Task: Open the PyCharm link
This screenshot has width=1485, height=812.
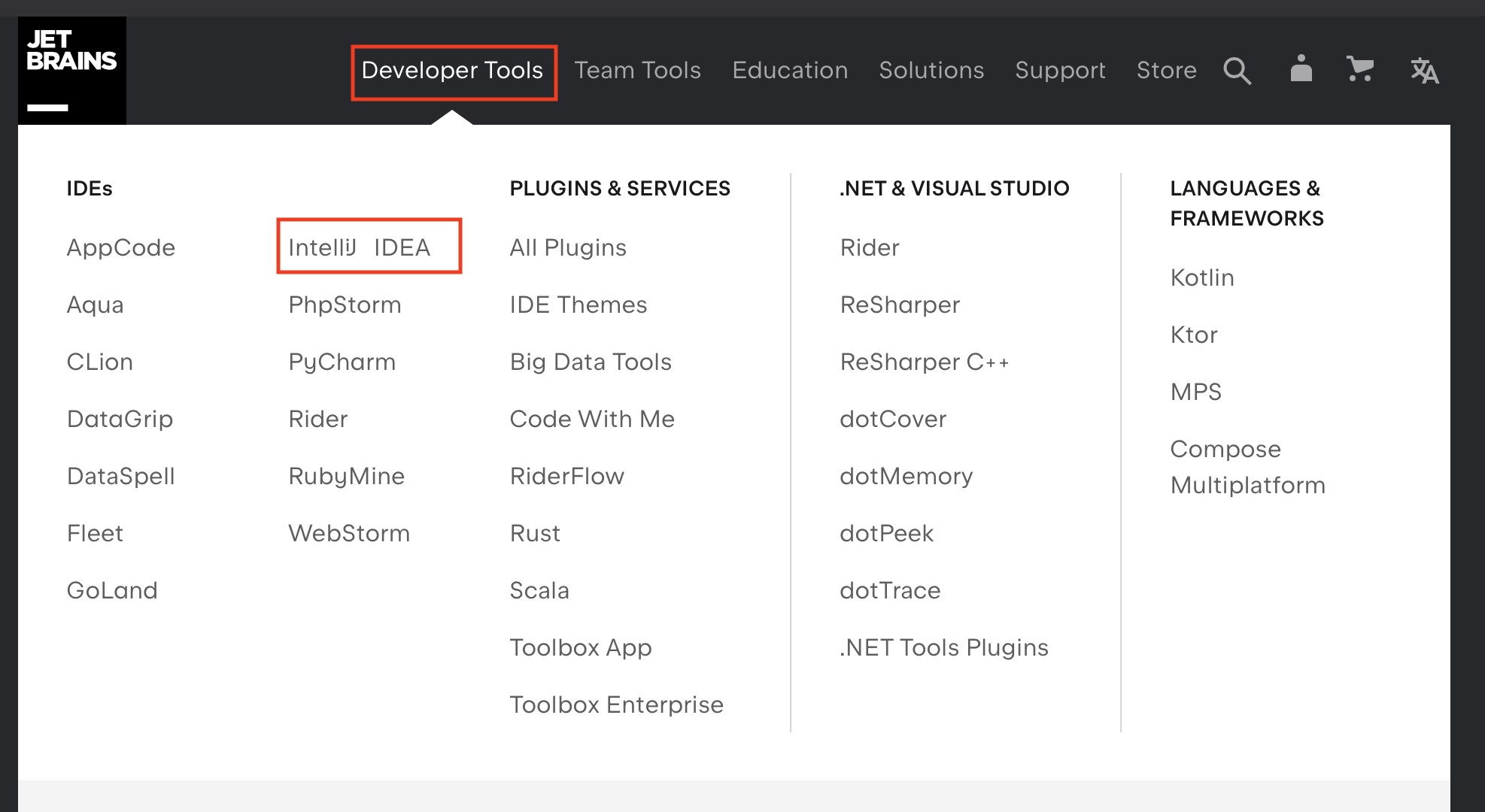Action: 342,362
